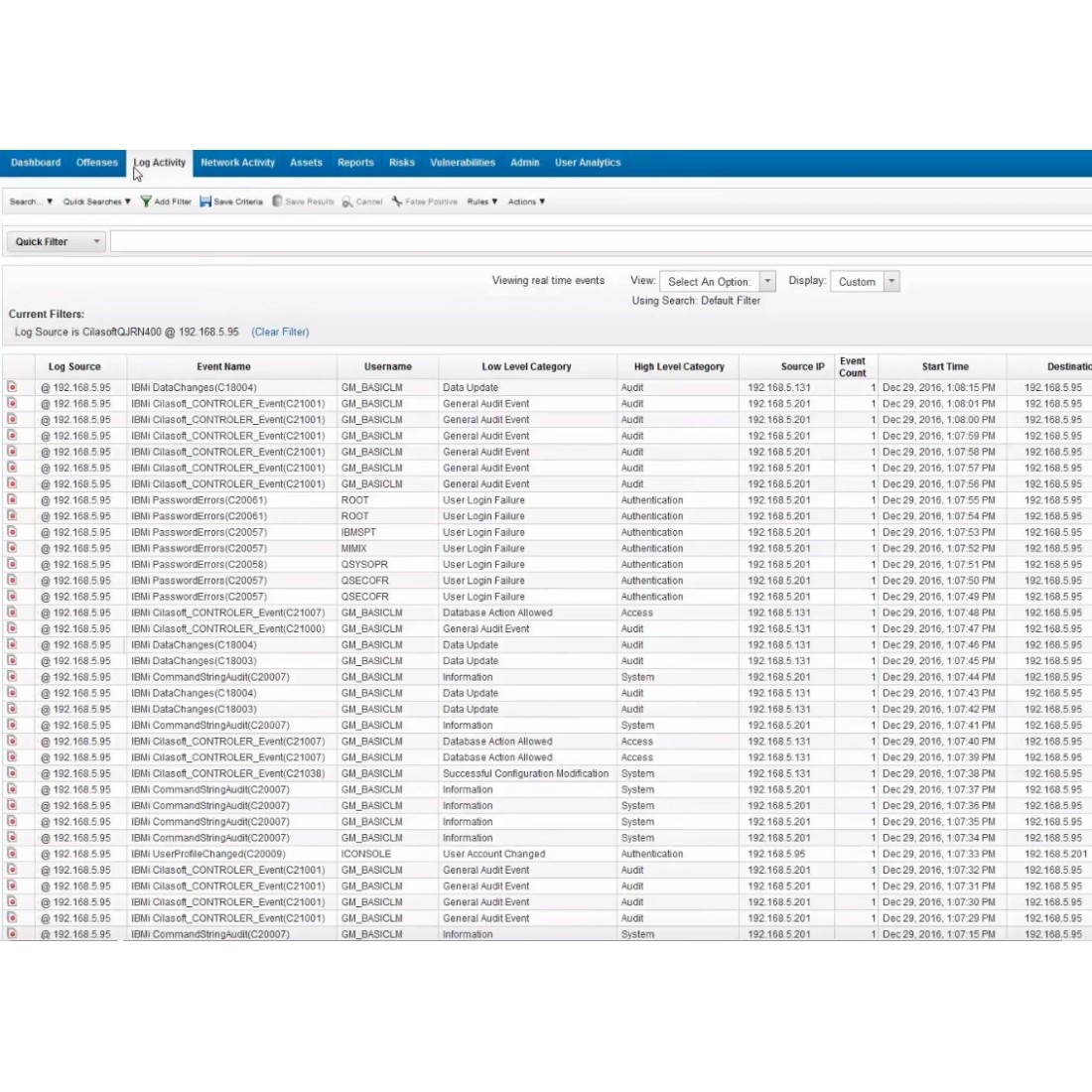The width and height of the screenshot is (1092, 1092).
Task: Click the Save Criteria disk icon
Action: click(204, 202)
